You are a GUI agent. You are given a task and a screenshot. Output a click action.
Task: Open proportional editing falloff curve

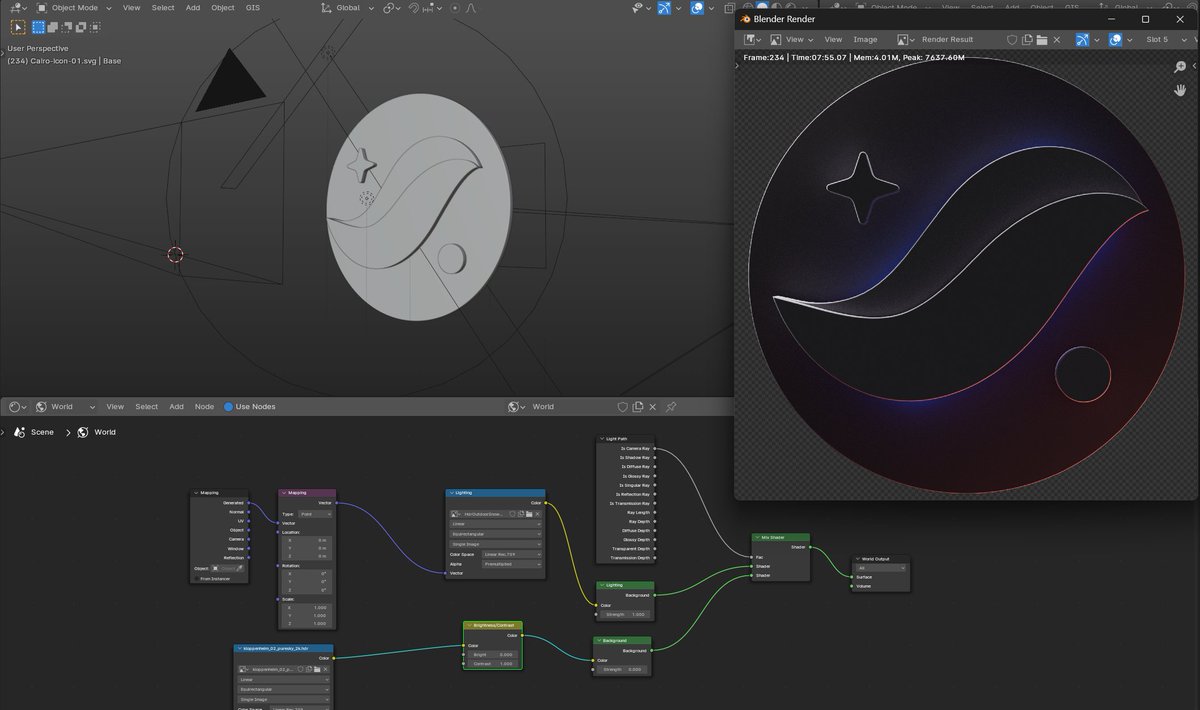471,8
